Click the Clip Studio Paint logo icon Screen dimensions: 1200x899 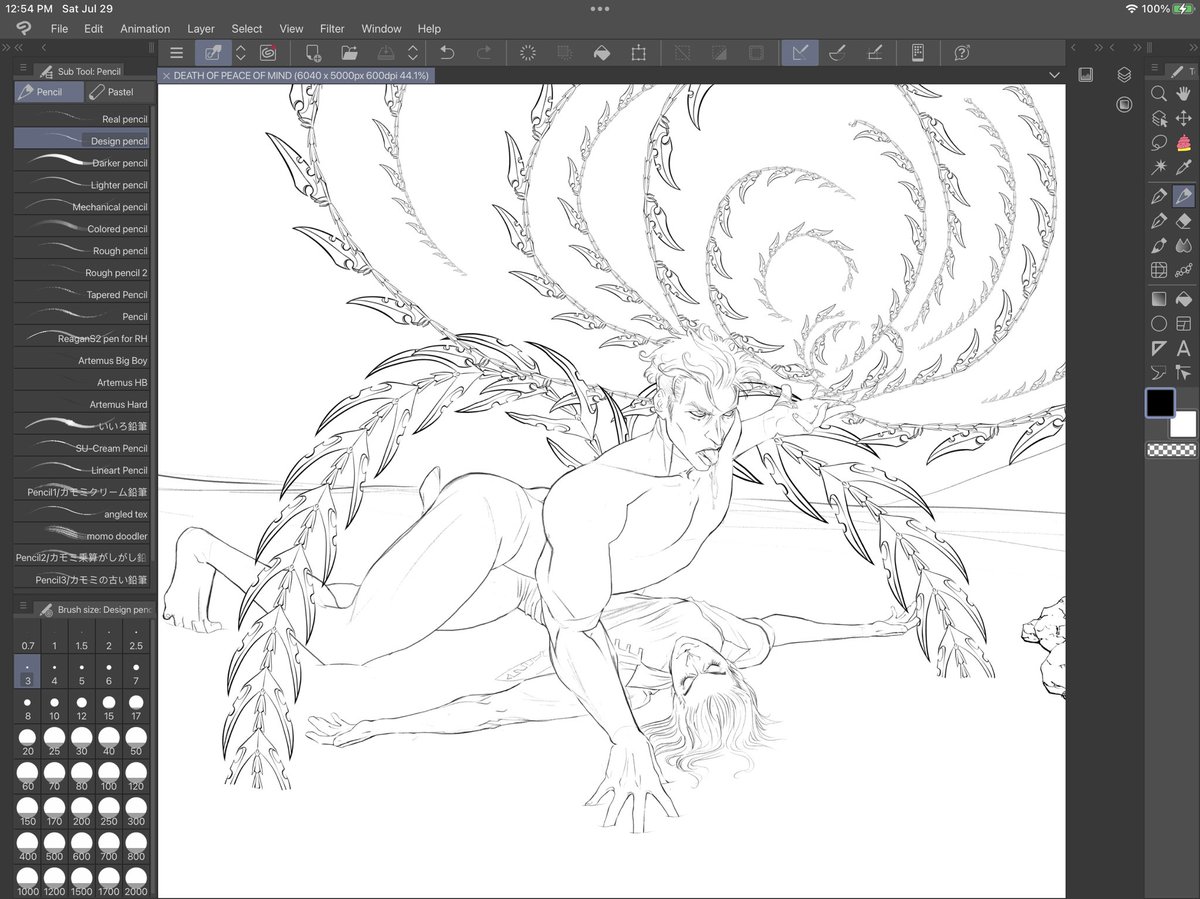pos(22,28)
